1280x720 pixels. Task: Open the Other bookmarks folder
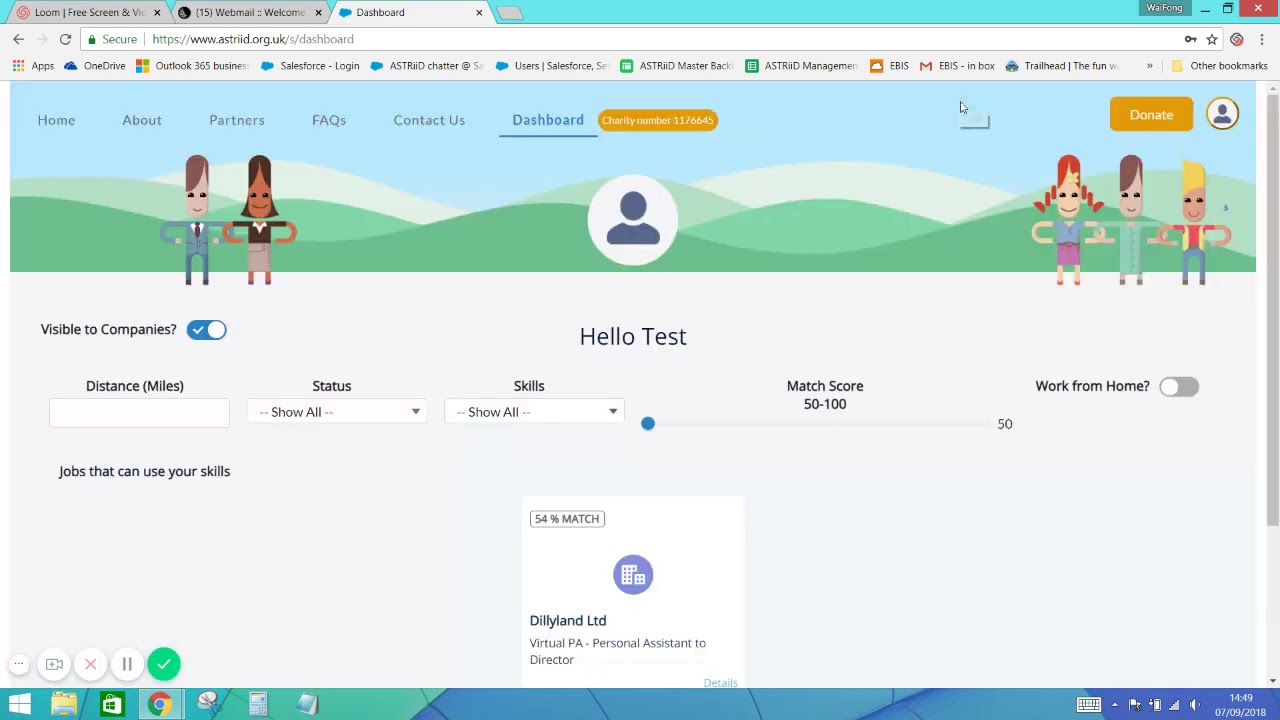pos(1219,66)
